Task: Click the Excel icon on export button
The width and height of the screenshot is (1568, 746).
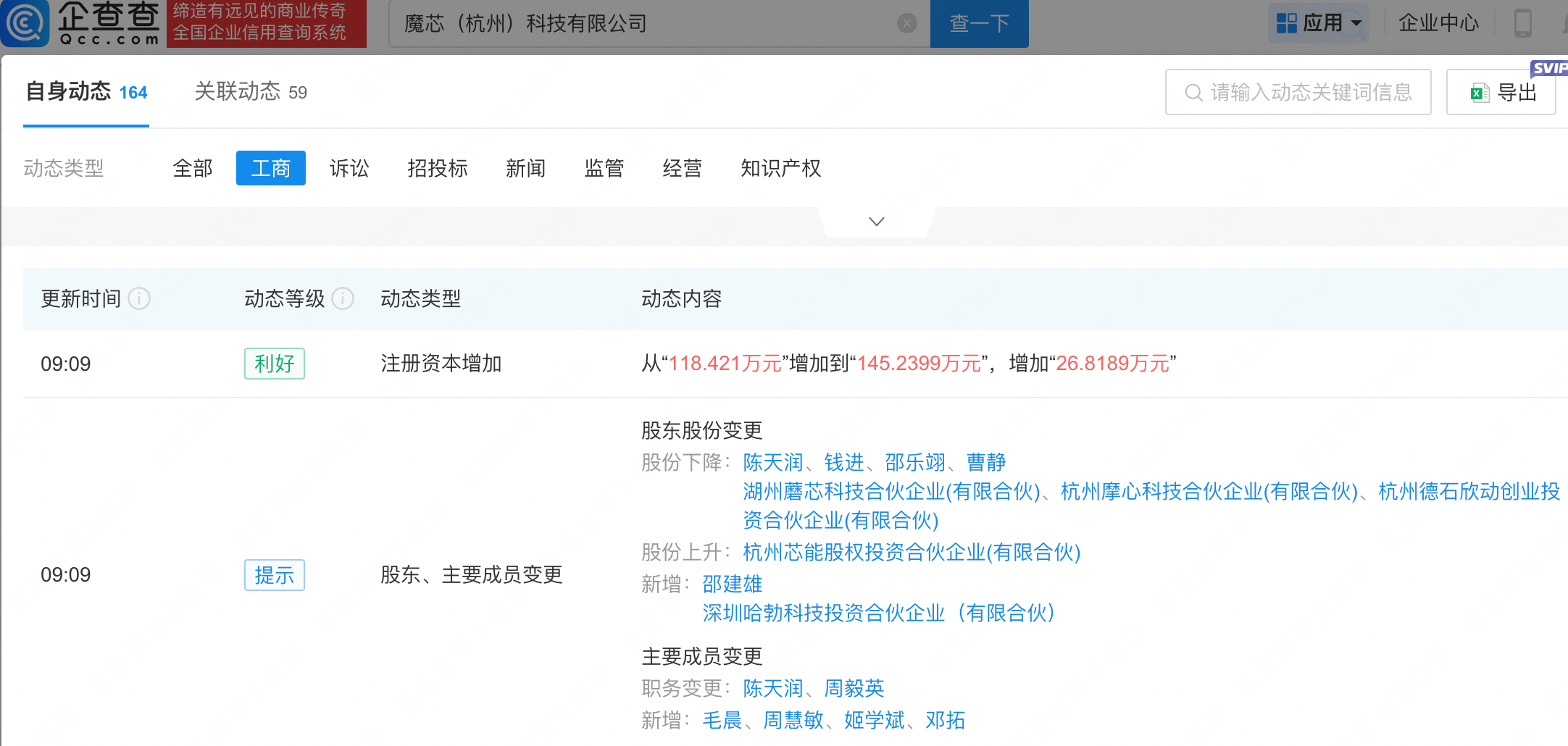Action: 1479,93
